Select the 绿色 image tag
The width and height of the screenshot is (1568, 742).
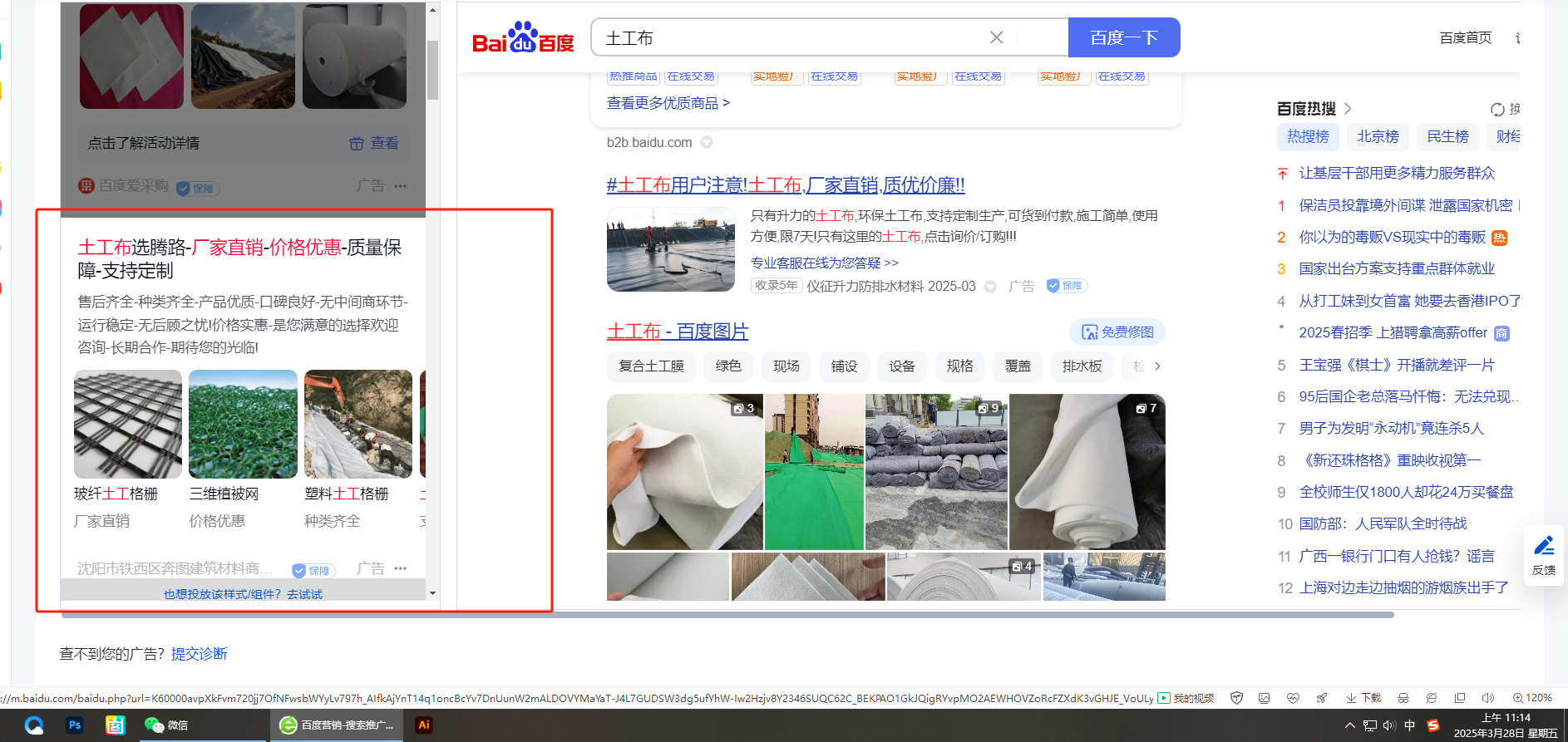tap(727, 366)
